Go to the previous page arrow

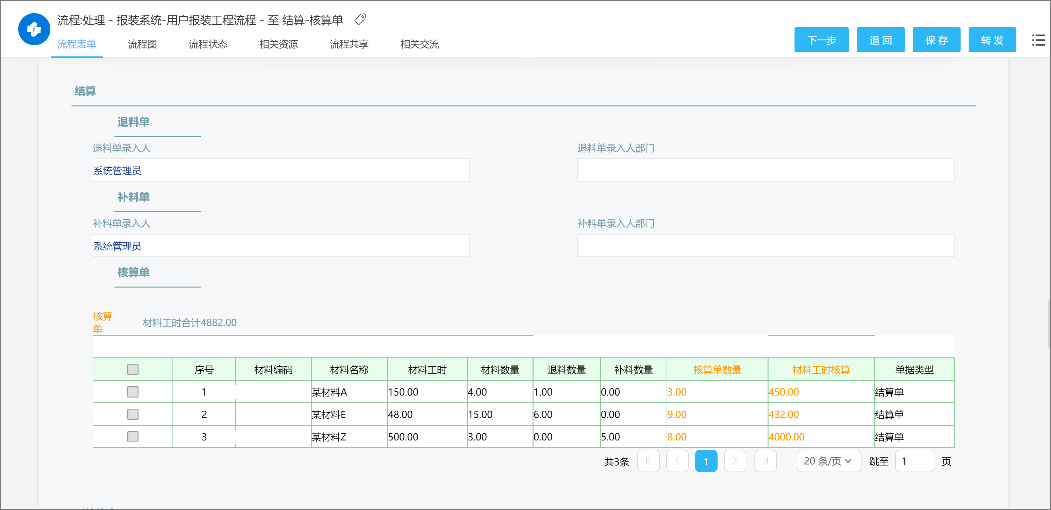677,461
